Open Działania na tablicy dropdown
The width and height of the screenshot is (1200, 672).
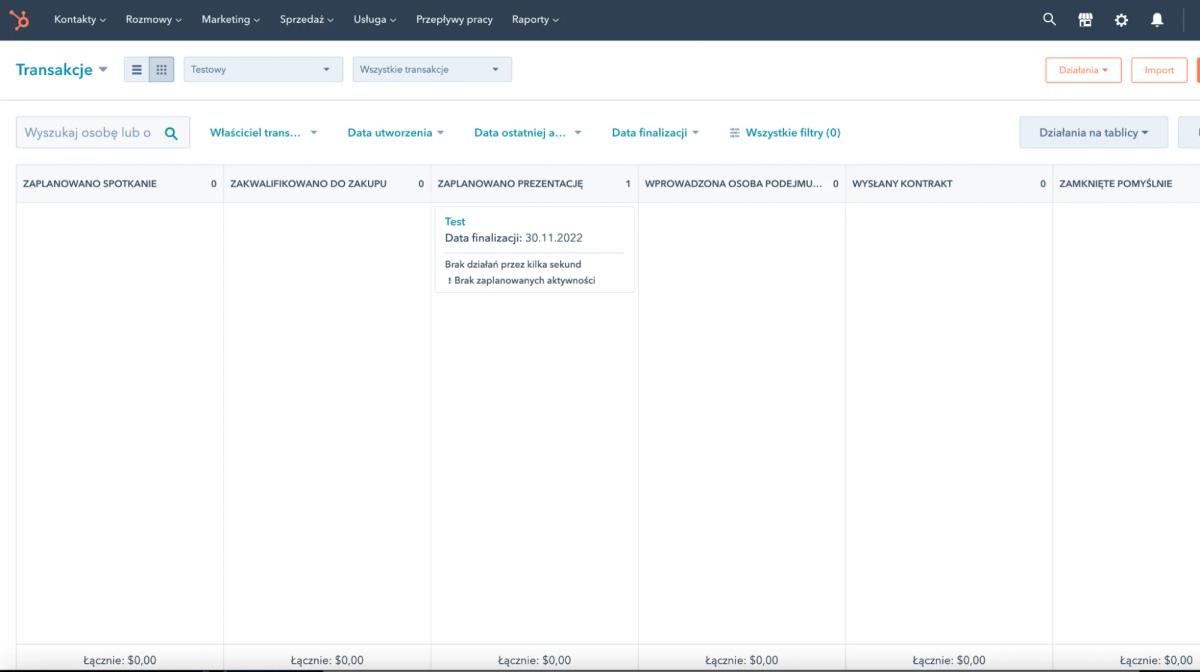(1094, 132)
